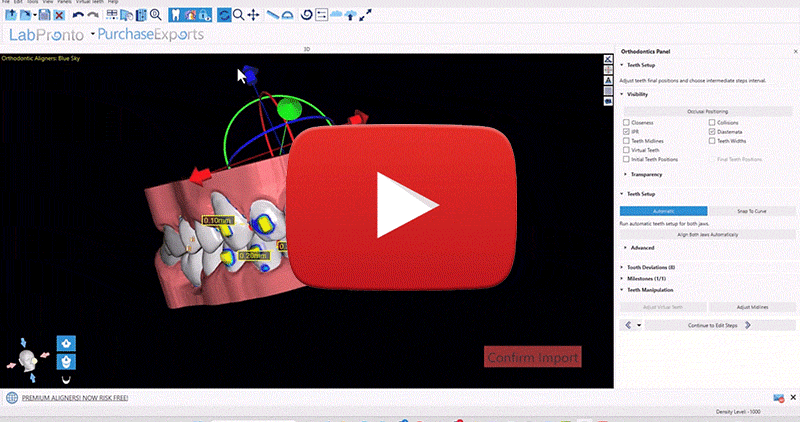Click the list options toolbar icon
Viewport: 800px width, 422px height.
[321, 15]
